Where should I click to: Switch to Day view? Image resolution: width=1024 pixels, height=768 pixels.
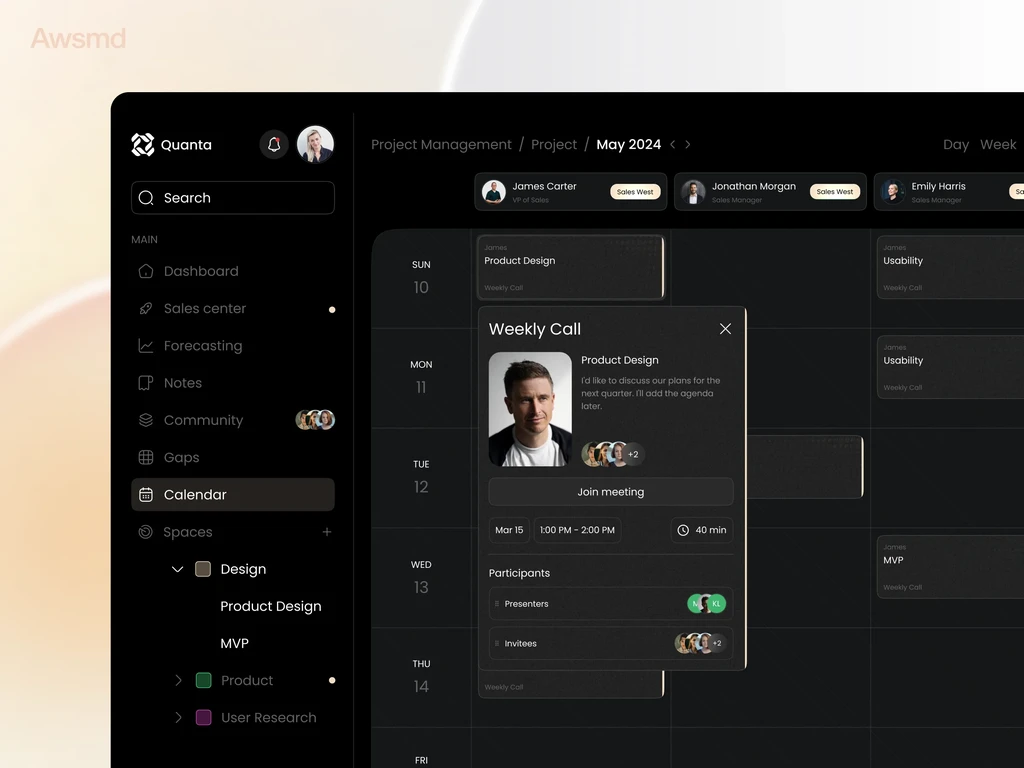click(x=955, y=144)
